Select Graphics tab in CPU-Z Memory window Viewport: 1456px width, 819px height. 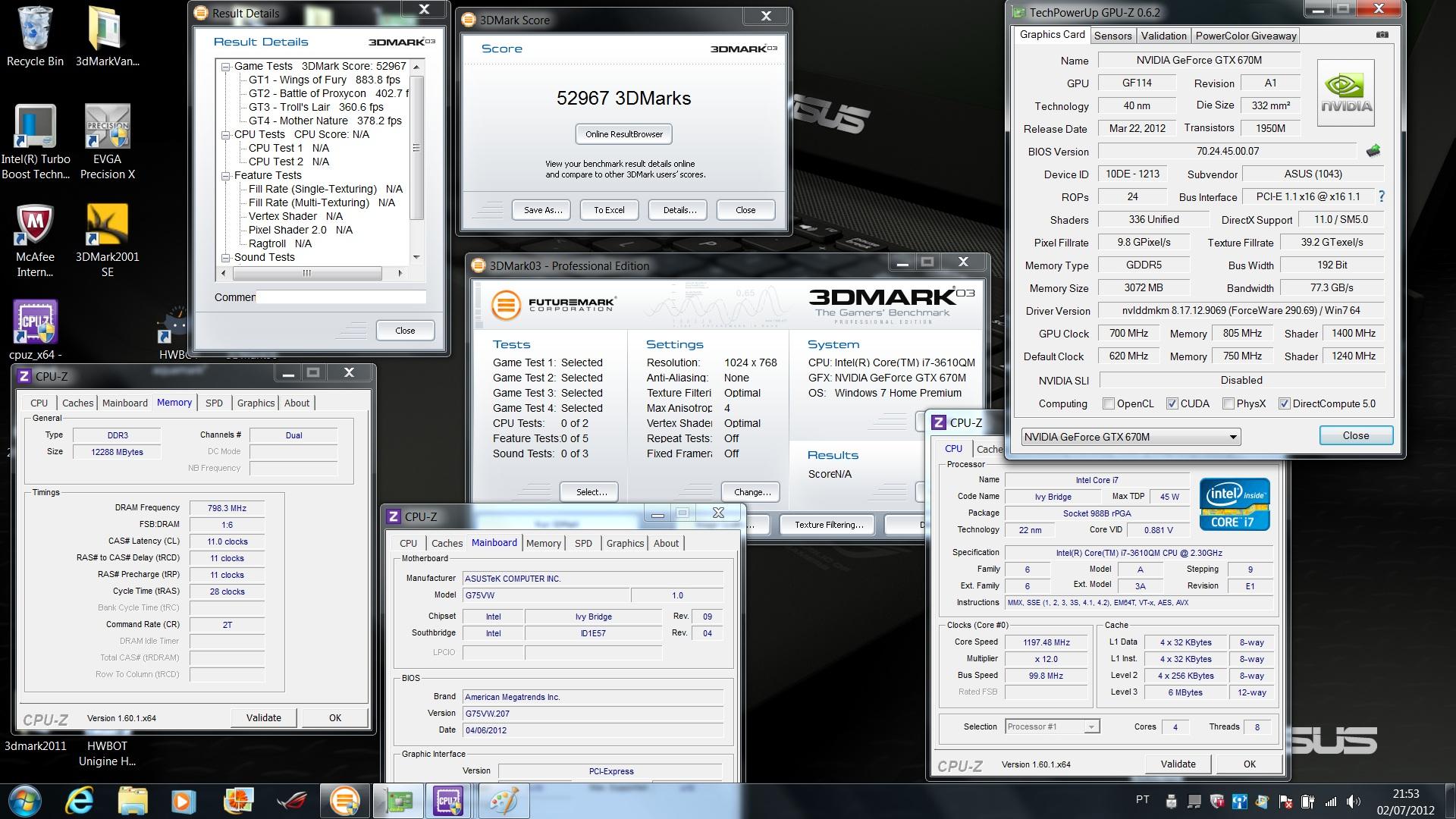256,403
